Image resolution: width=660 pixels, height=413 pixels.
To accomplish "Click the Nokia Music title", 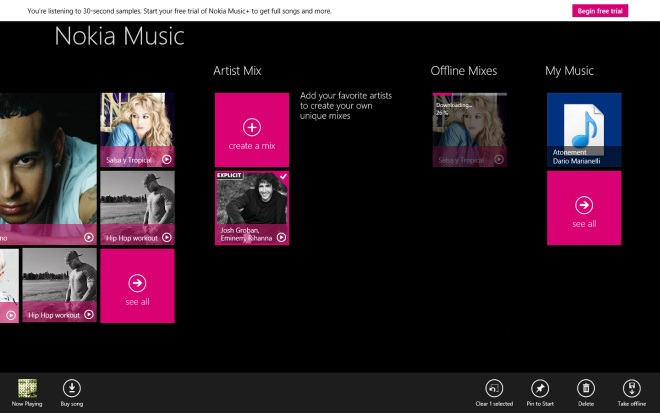I will [x=120, y=36].
